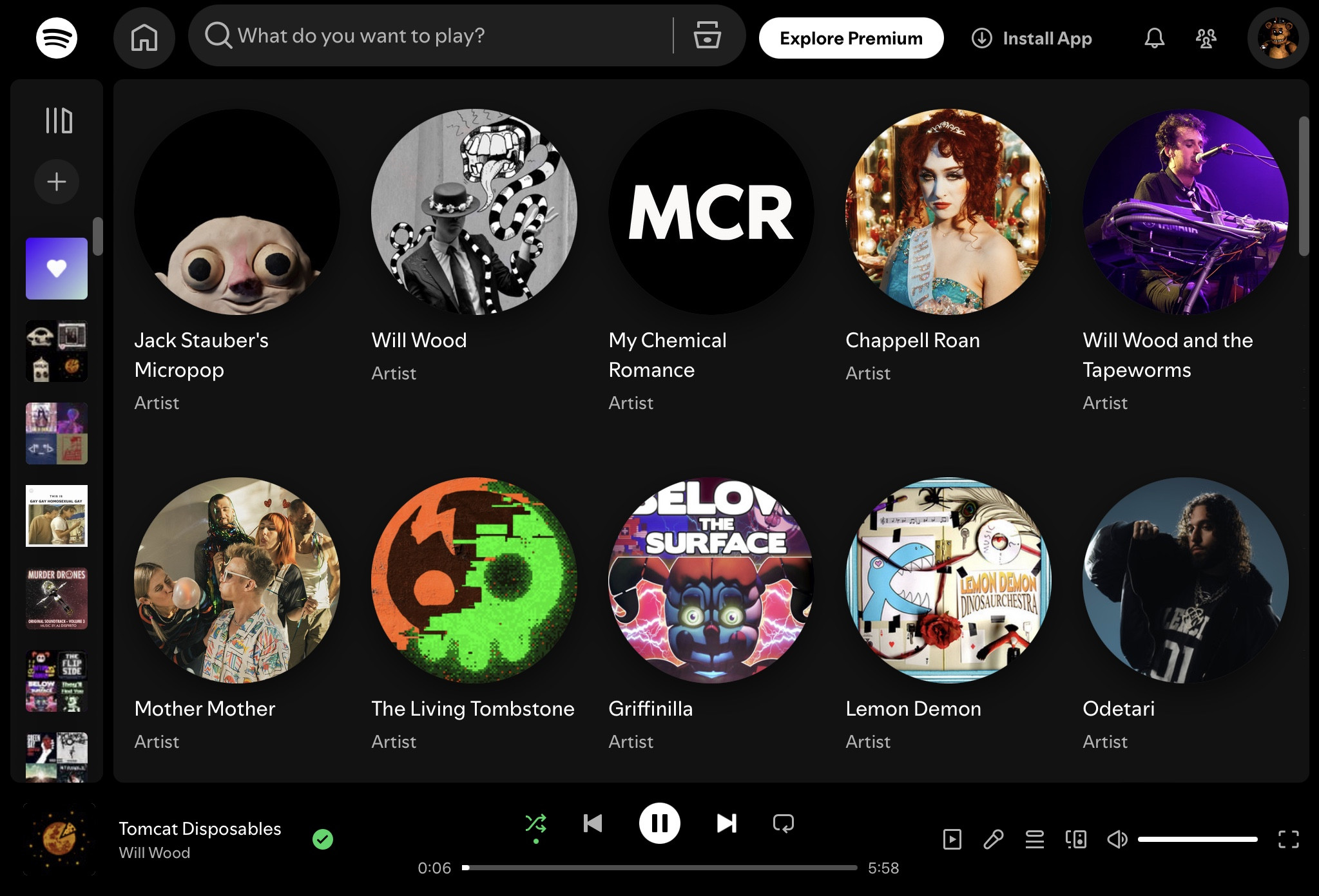
Task: Open the play queue
Action: 1034,839
